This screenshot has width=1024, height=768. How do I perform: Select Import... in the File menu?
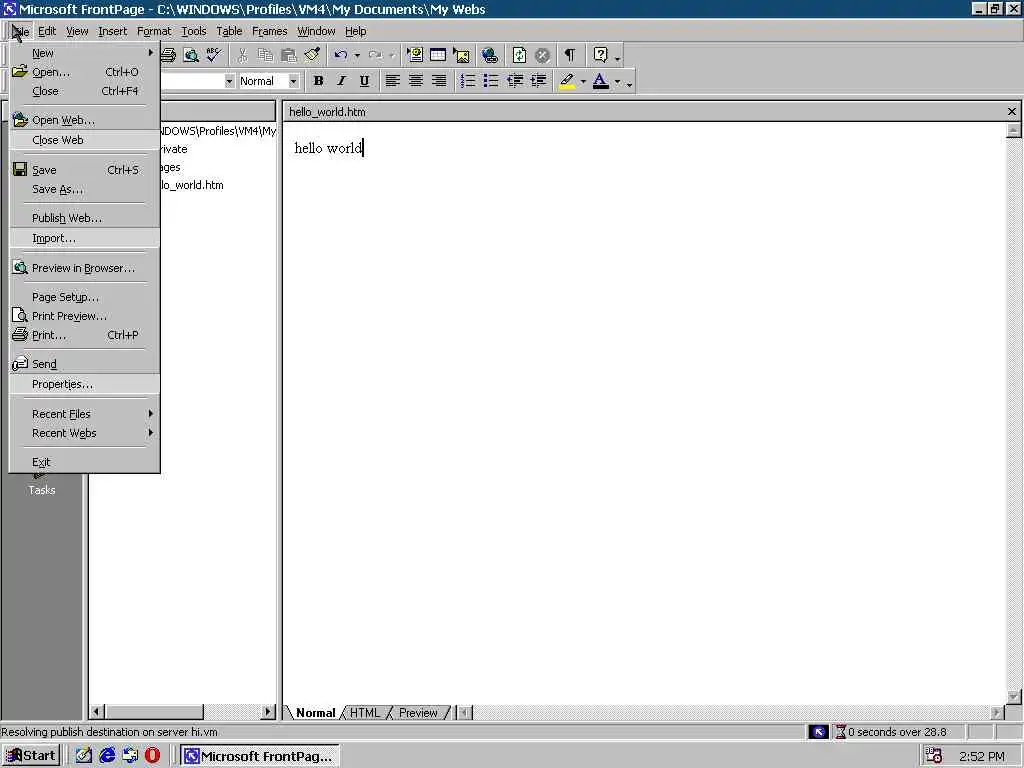[85, 238]
